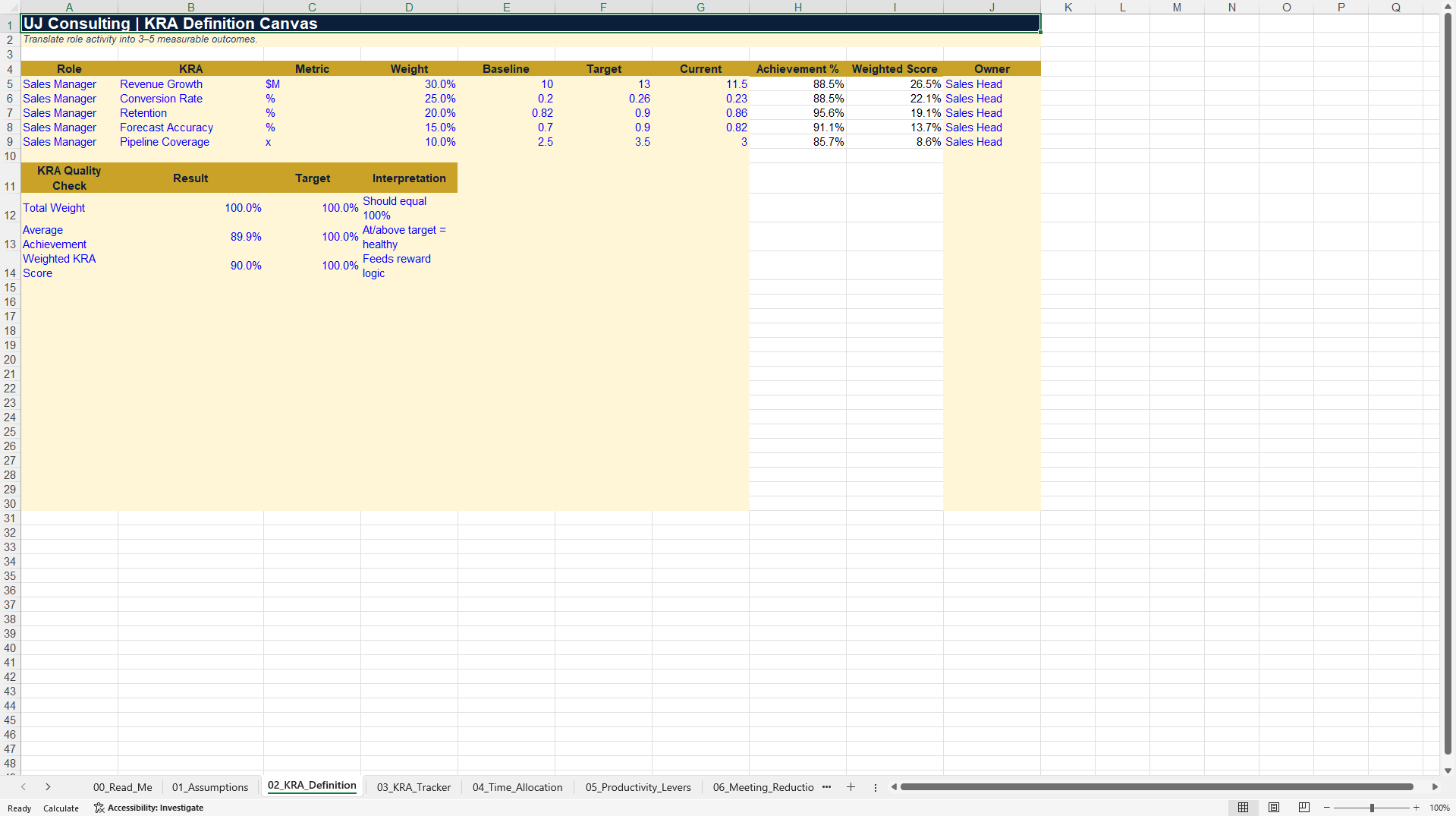
Task: Select the 30.0% weight cell
Action: (x=409, y=84)
